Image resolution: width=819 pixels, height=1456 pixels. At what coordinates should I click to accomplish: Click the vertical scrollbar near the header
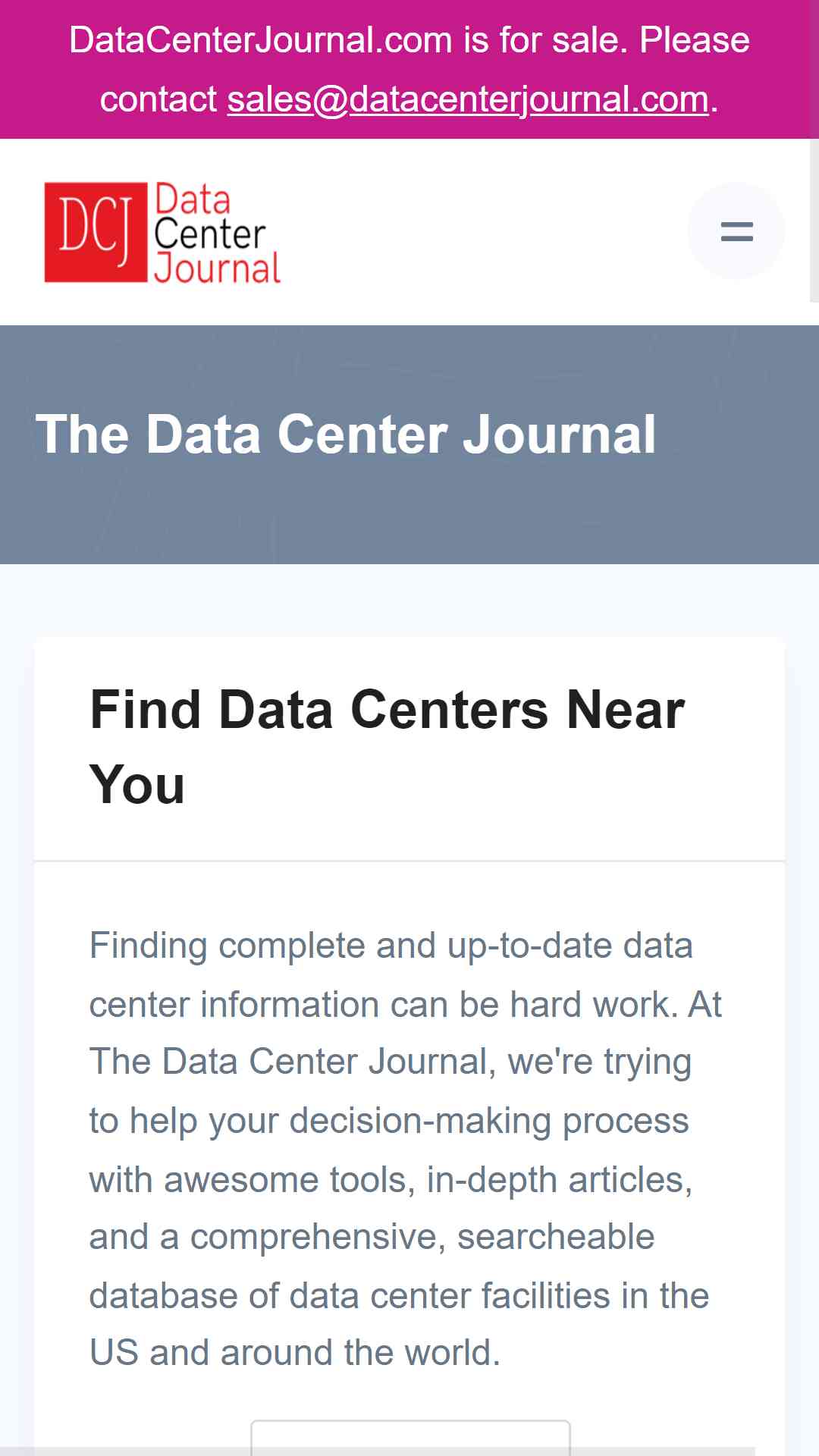[x=814, y=220]
